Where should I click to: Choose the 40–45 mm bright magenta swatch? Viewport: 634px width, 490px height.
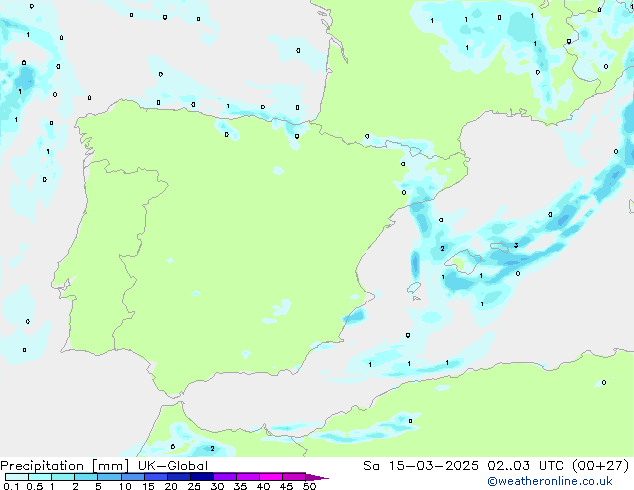tap(271, 477)
